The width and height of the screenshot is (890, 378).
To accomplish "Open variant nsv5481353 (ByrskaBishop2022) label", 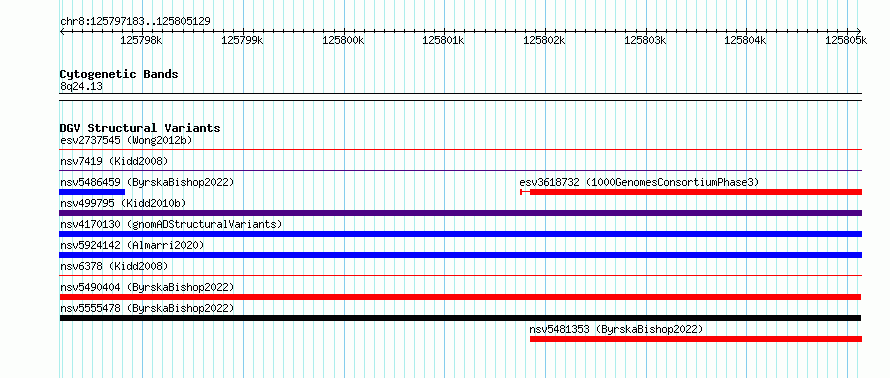I will point(616,329).
